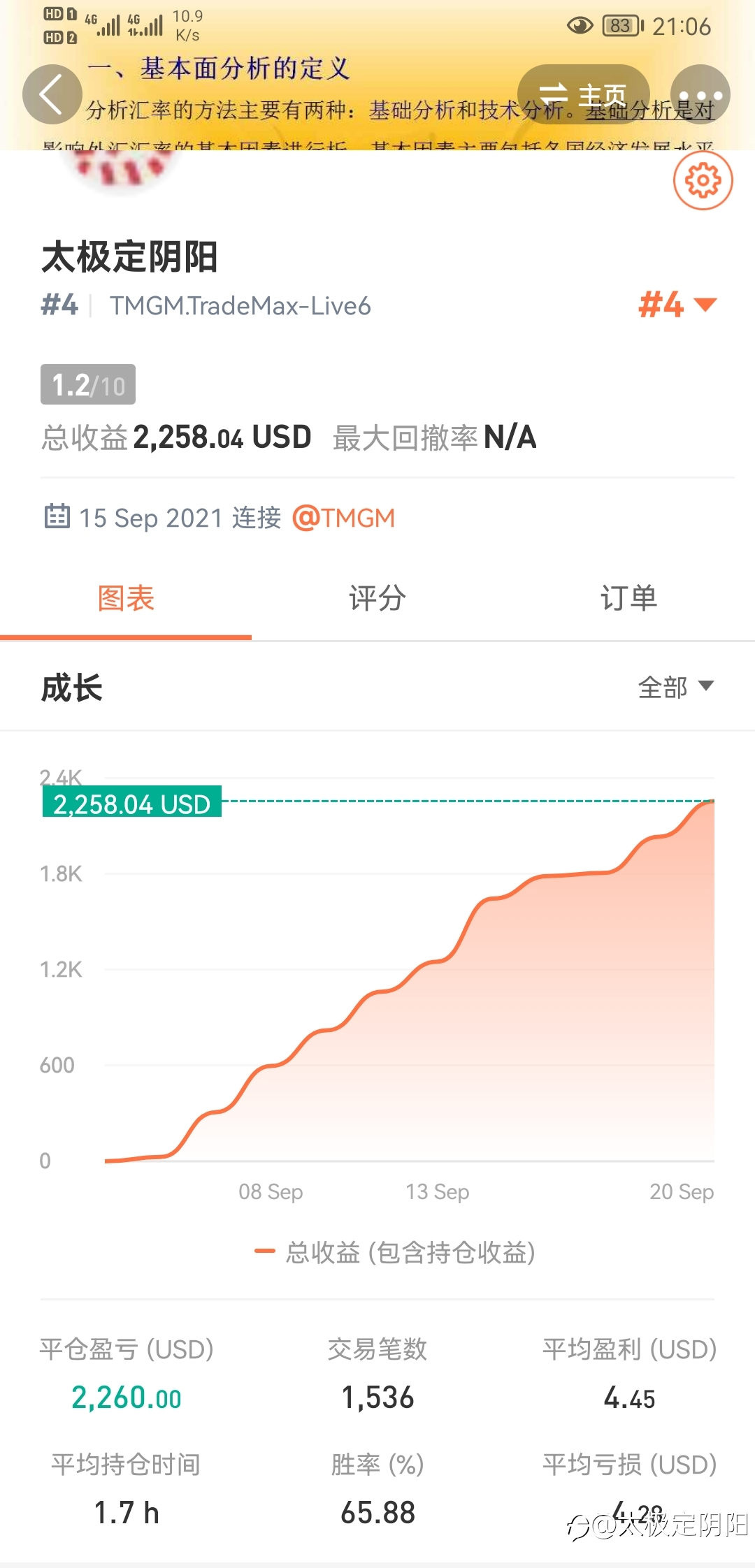This screenshot has width=755, height=1568.
Task: Tap the chart line near 13 Sep
Action: 437,961
